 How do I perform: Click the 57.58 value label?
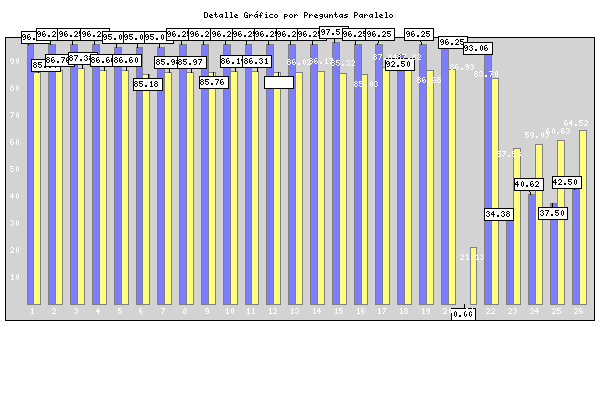[509, 154]
